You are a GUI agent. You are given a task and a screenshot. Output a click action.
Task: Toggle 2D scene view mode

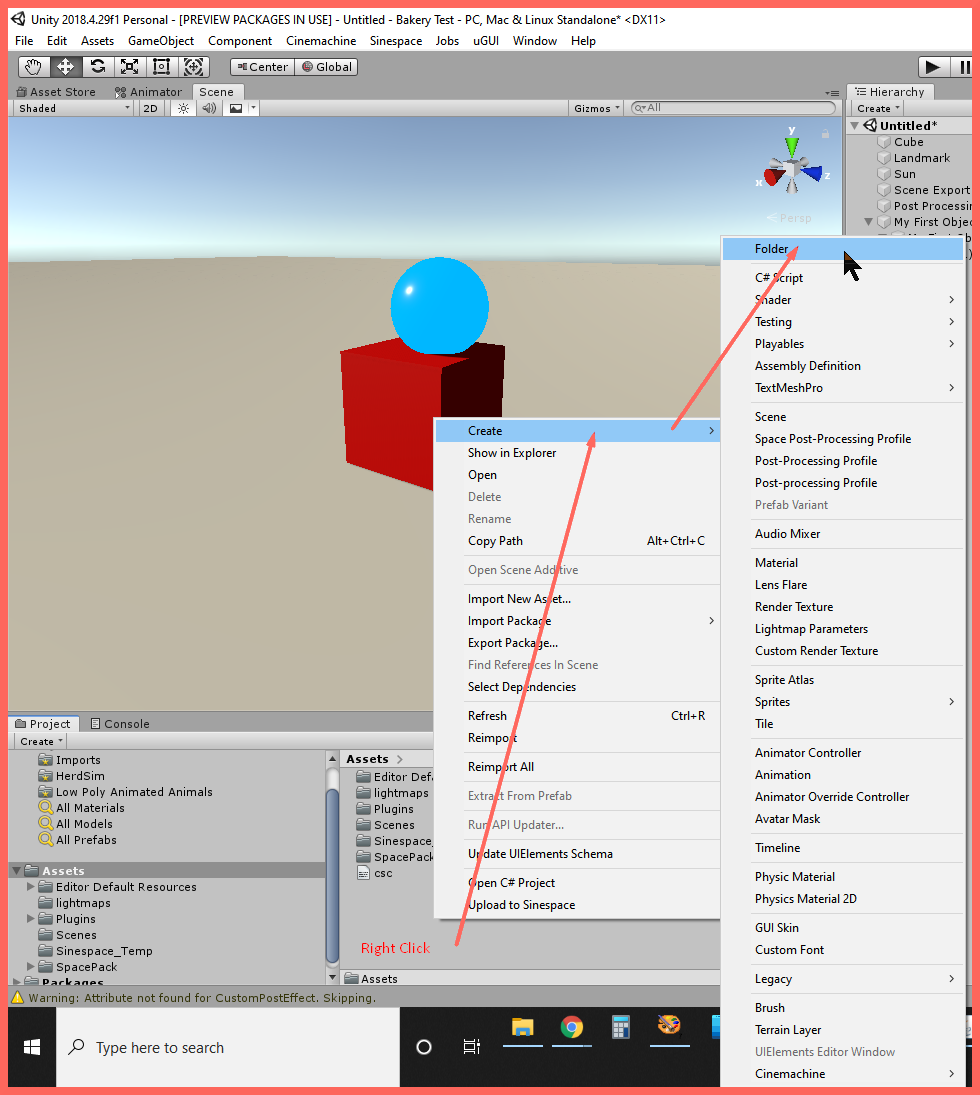(x=150, y=108)
